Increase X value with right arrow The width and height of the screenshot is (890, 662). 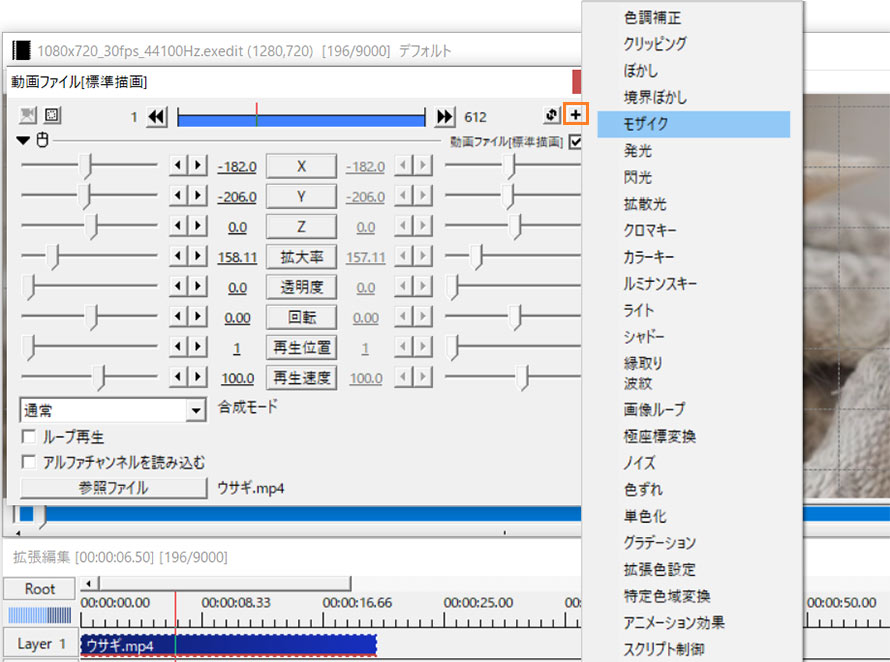point(198,165)
